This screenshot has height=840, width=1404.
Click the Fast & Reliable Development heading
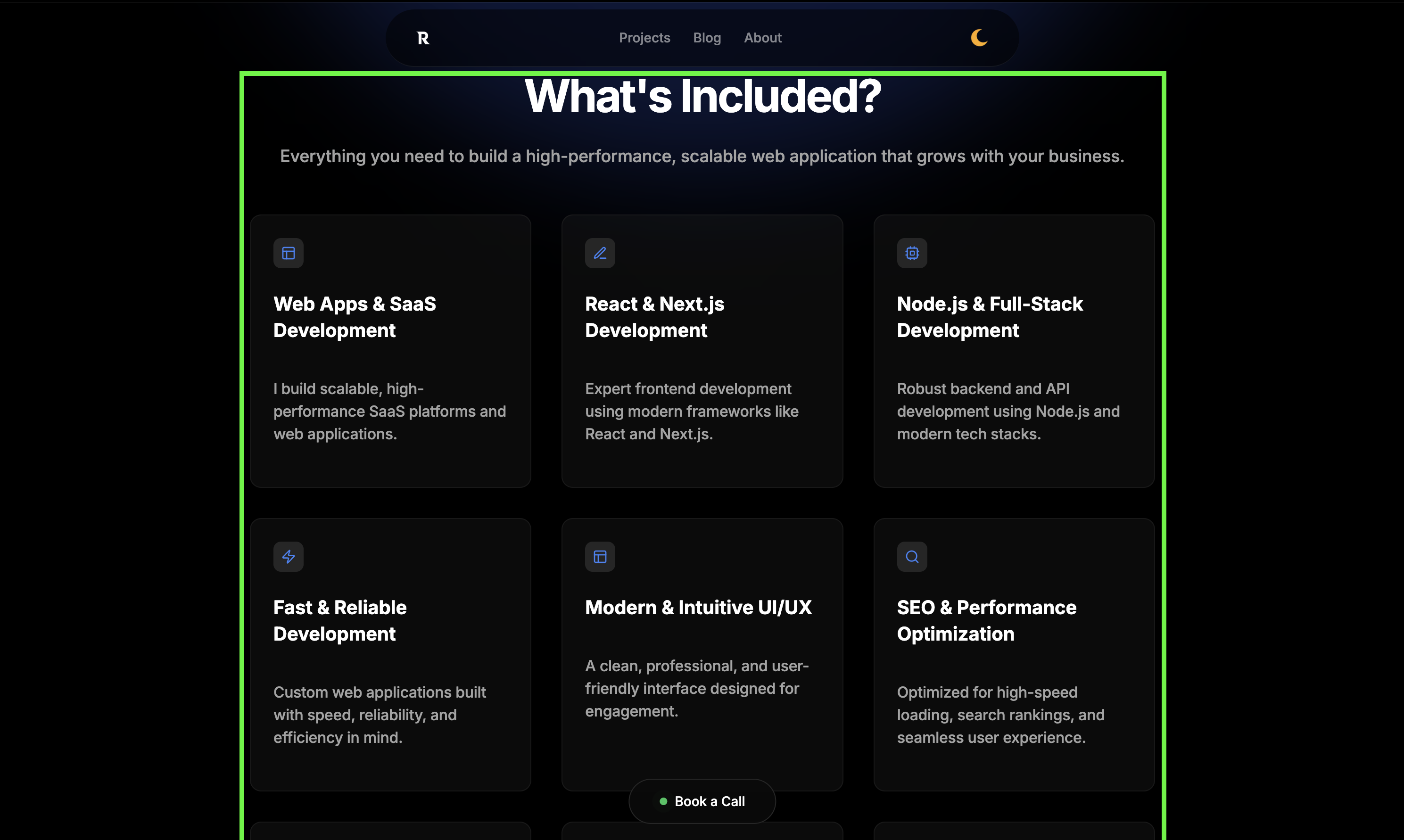[339, 620]
